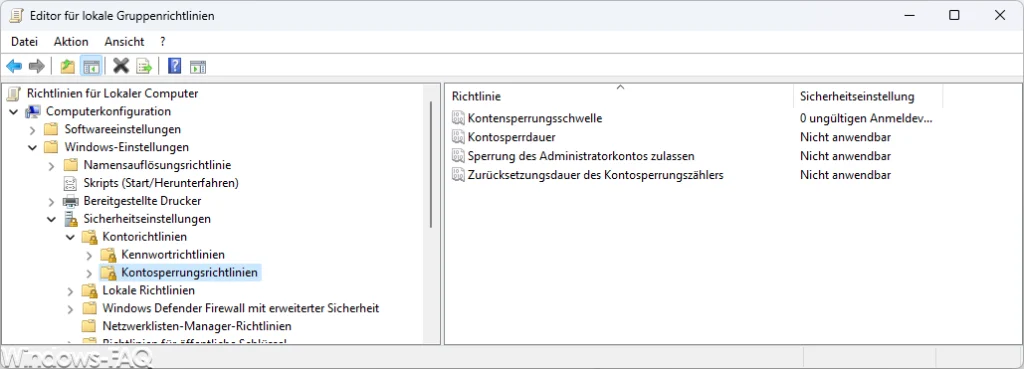Click 'Nicht anwendbar' in the Kontosperrdauer row
This screenshot has width=1024, height=369.
[x=846, y=137]
